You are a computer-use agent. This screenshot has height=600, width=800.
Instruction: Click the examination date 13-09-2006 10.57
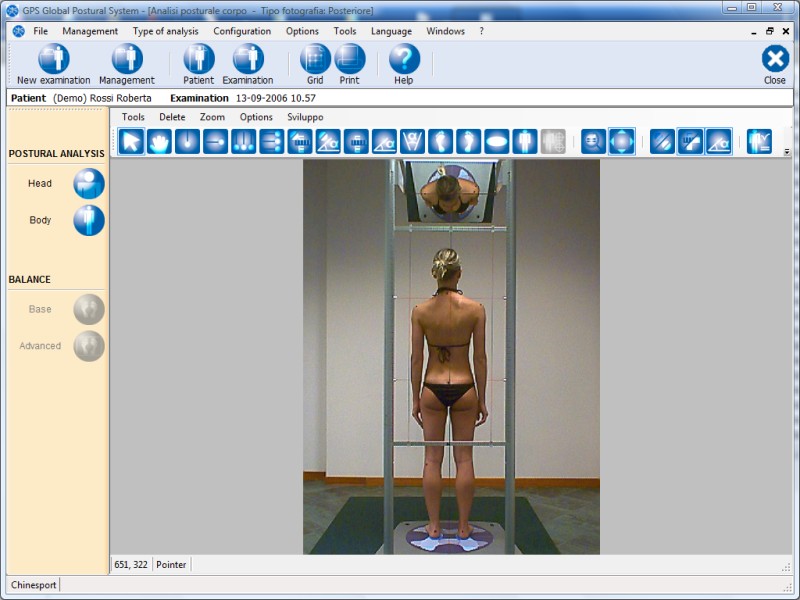pos(276,98)
